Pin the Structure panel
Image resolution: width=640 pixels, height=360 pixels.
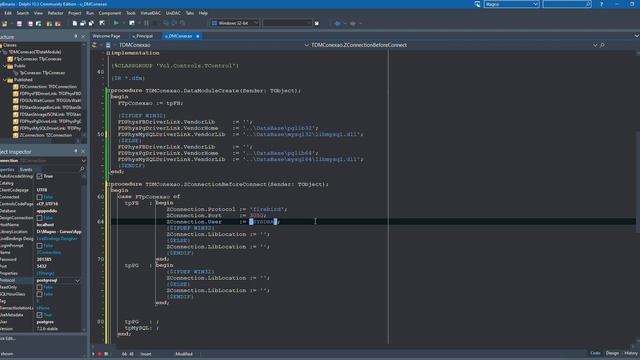pos(76,37)
